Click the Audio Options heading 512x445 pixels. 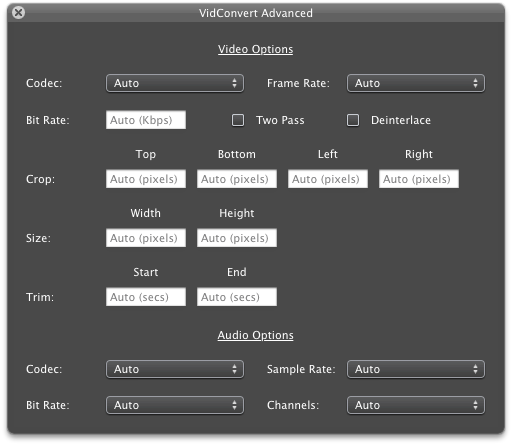click(x=256, y=335)
